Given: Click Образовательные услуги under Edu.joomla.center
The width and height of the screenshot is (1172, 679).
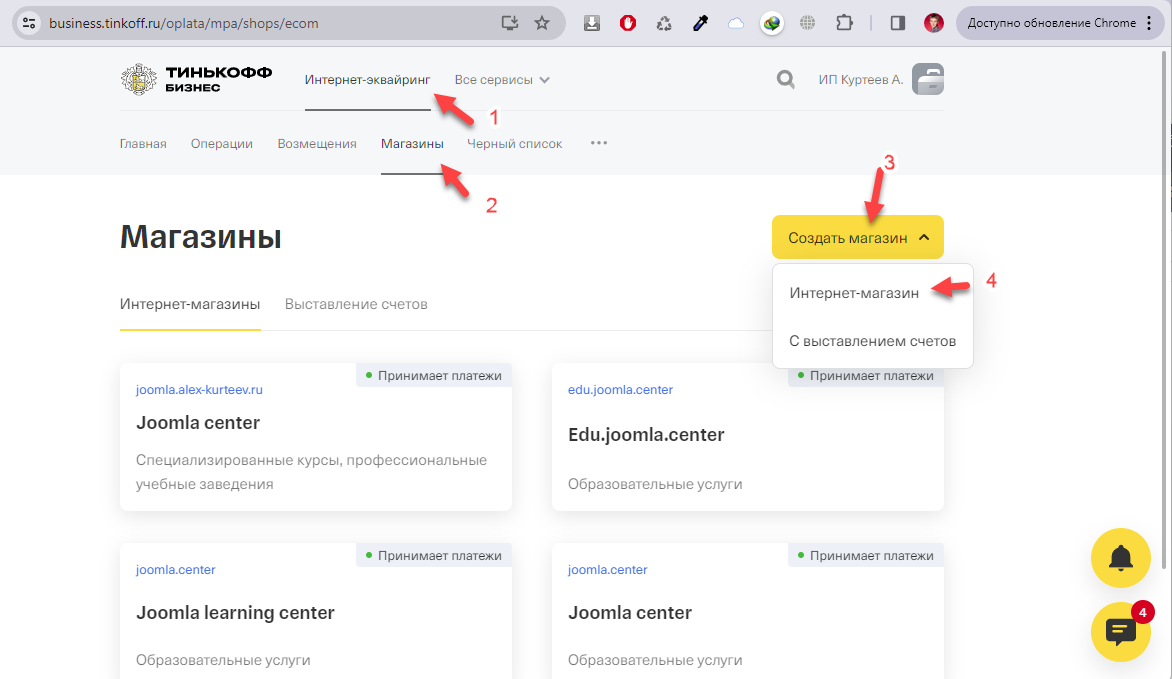Looking at the screenshot, I should [655, 484].
